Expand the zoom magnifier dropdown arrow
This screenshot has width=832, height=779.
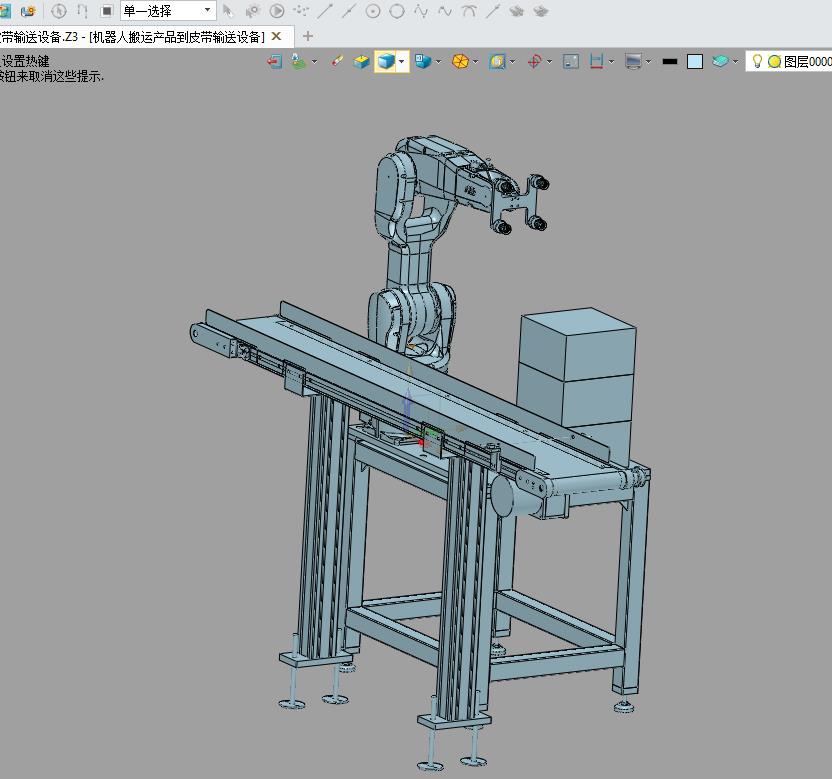click(513, 62)
